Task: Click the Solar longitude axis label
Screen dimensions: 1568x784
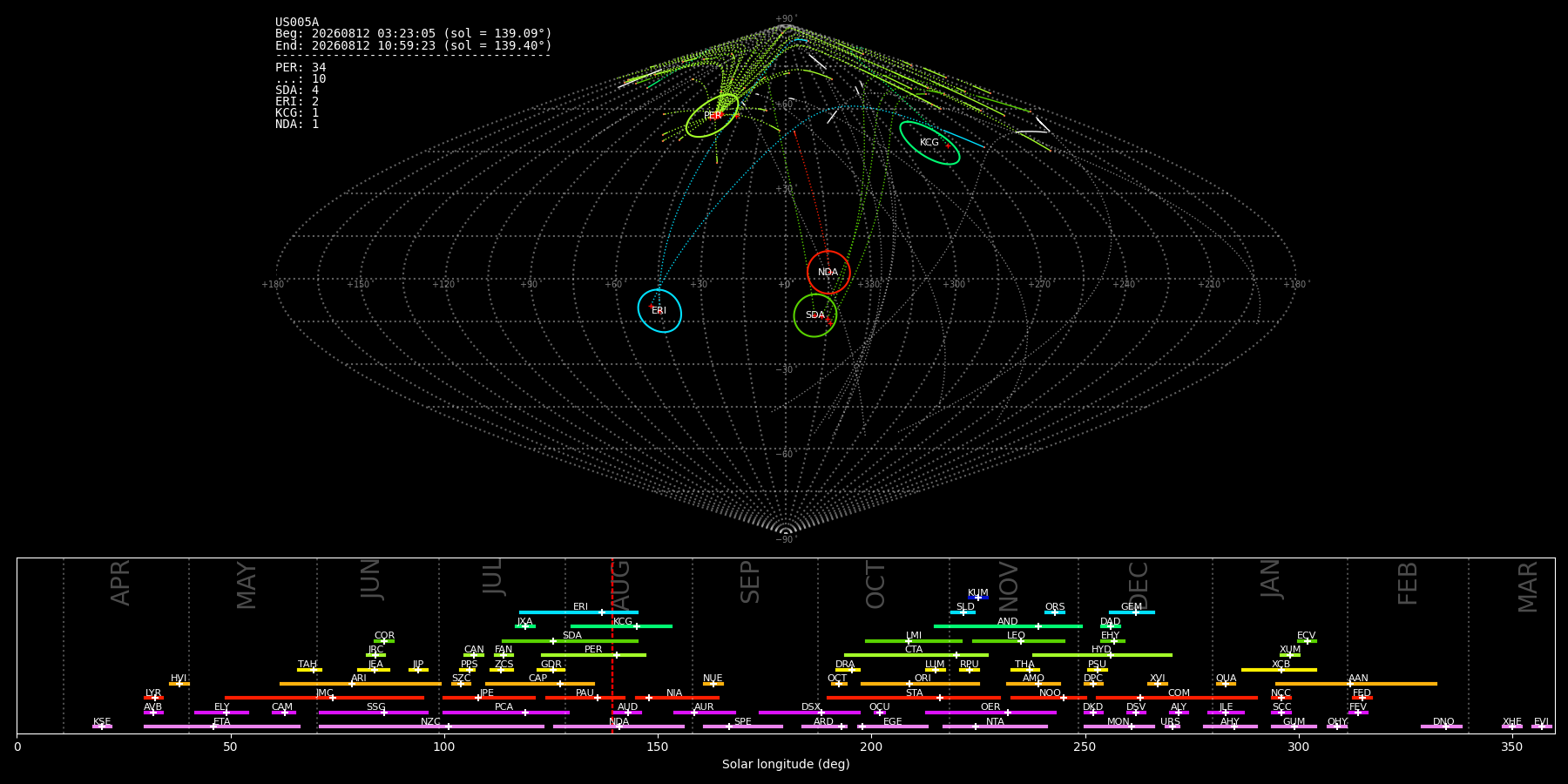Action: click(786, 765)
